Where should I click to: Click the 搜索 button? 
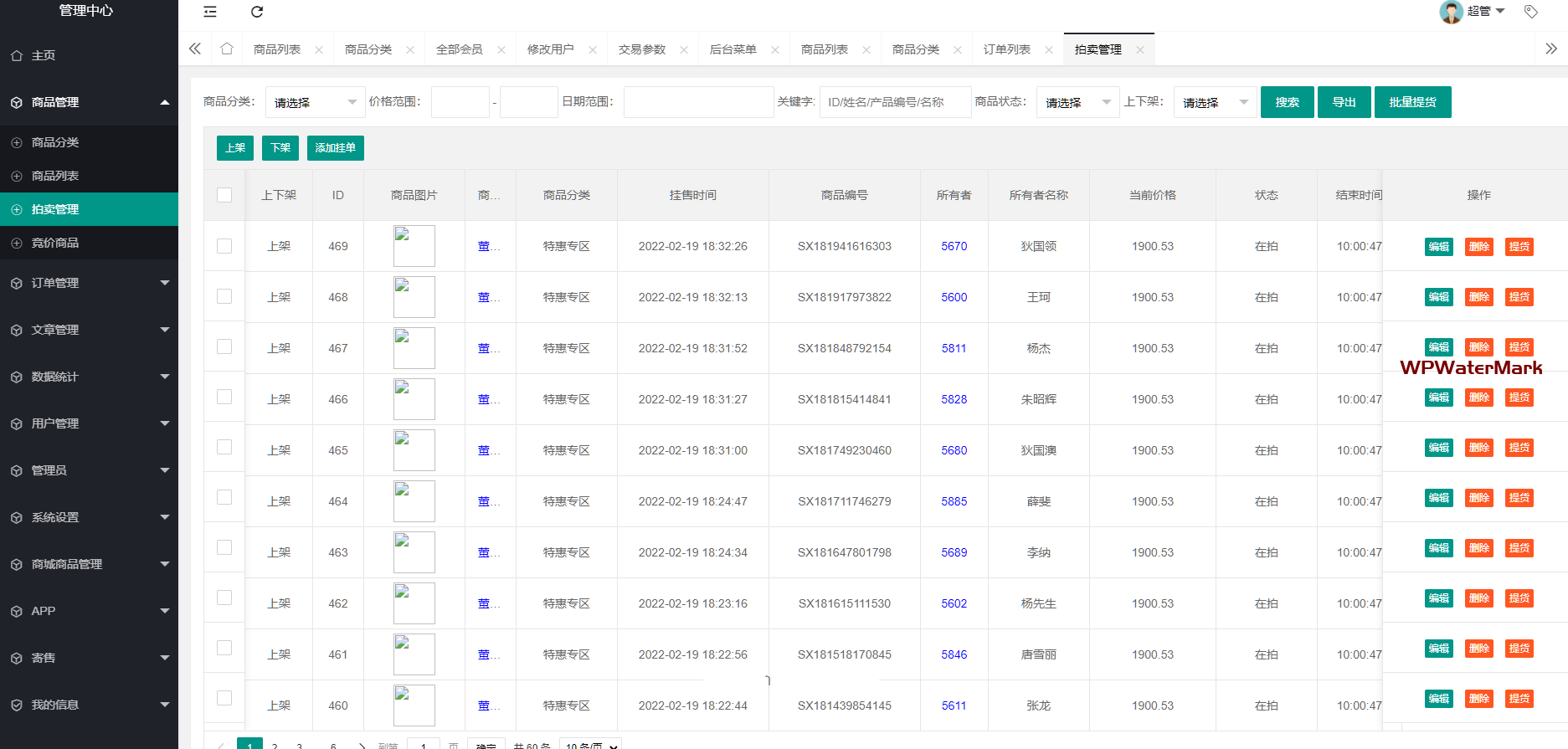tap(1287, 102)
